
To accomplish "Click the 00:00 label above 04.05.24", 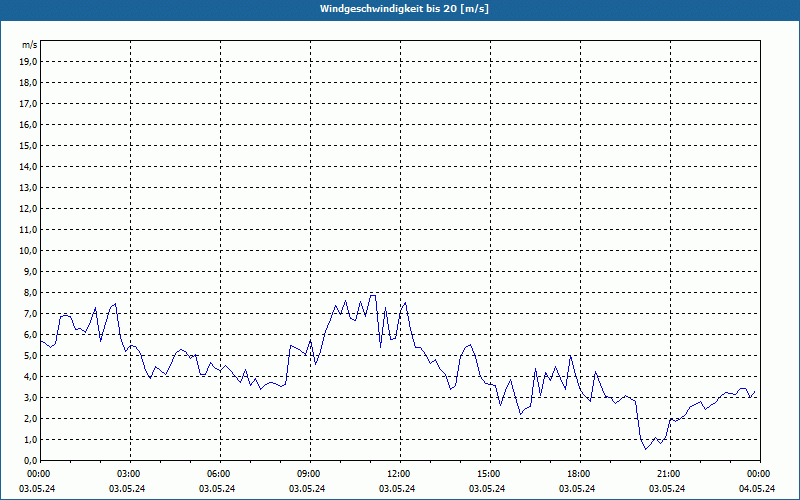I will click(760, 474).
